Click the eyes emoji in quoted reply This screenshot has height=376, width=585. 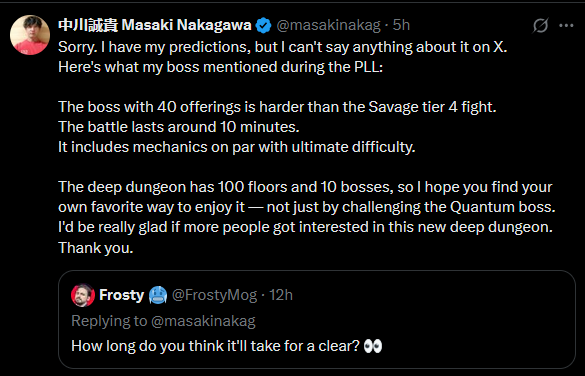(x=373, y=346)
